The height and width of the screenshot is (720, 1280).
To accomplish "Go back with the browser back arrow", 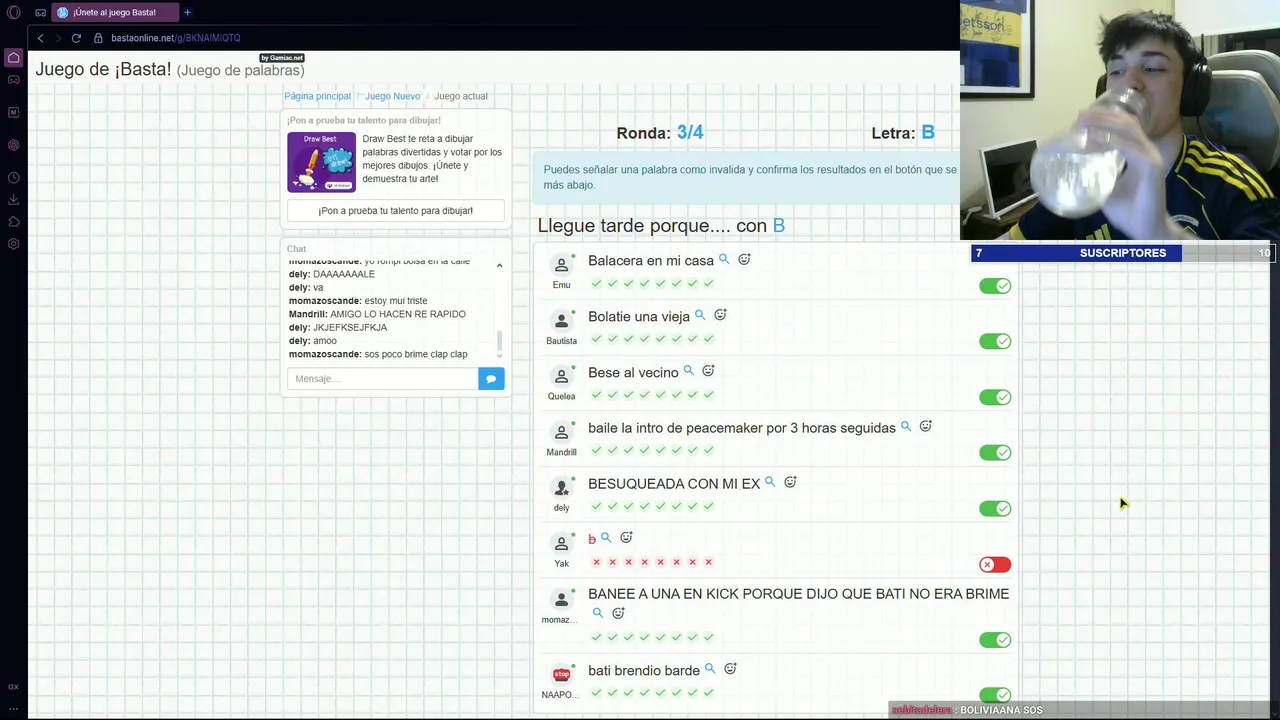I will [x=40, y=38].
